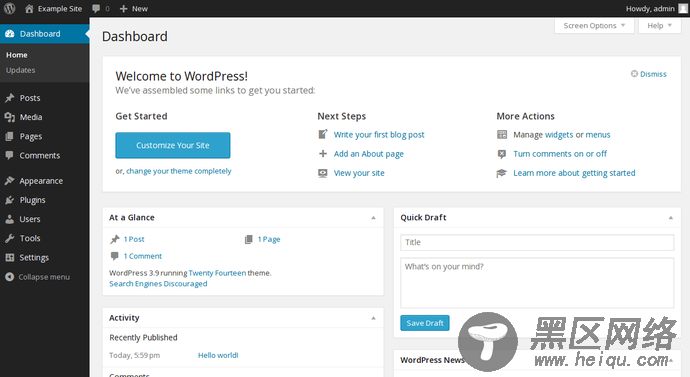Screen dimensions: 690x377
Task: Open the Appearance menu item
Action: pos(41,181)
